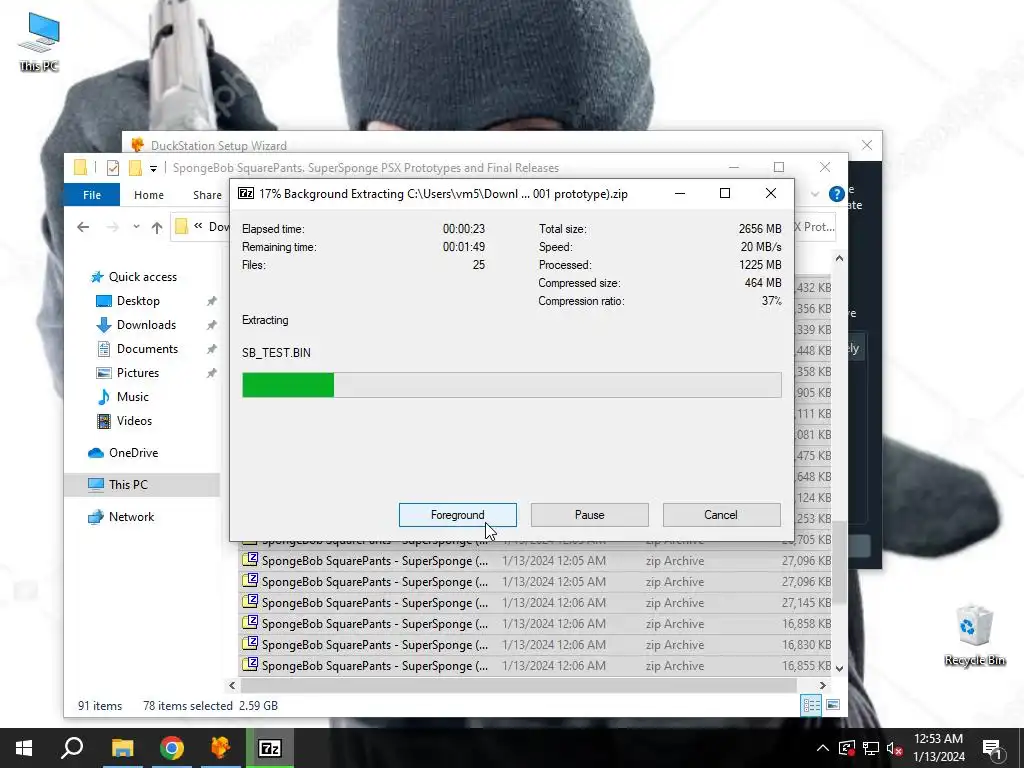The width and height of the screenshot is (1024, 768).
Task: Click horizontal scrollbar left arrow in Explorer
Action: point(232,685)
